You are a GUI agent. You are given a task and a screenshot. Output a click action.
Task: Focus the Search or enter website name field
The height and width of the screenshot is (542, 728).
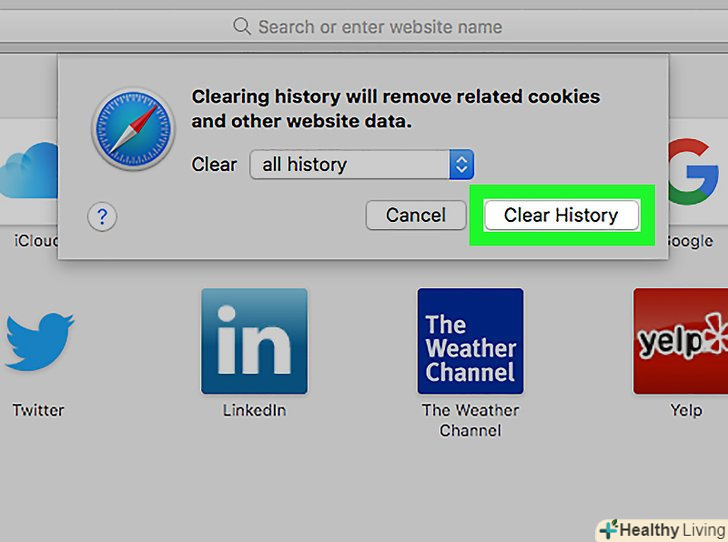coord(364,26)
